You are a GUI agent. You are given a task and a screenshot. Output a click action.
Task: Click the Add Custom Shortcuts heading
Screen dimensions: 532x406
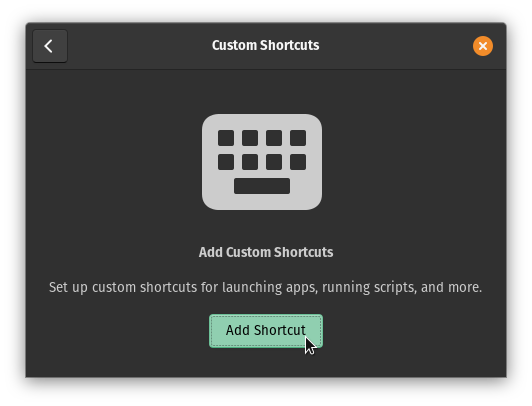266,252
